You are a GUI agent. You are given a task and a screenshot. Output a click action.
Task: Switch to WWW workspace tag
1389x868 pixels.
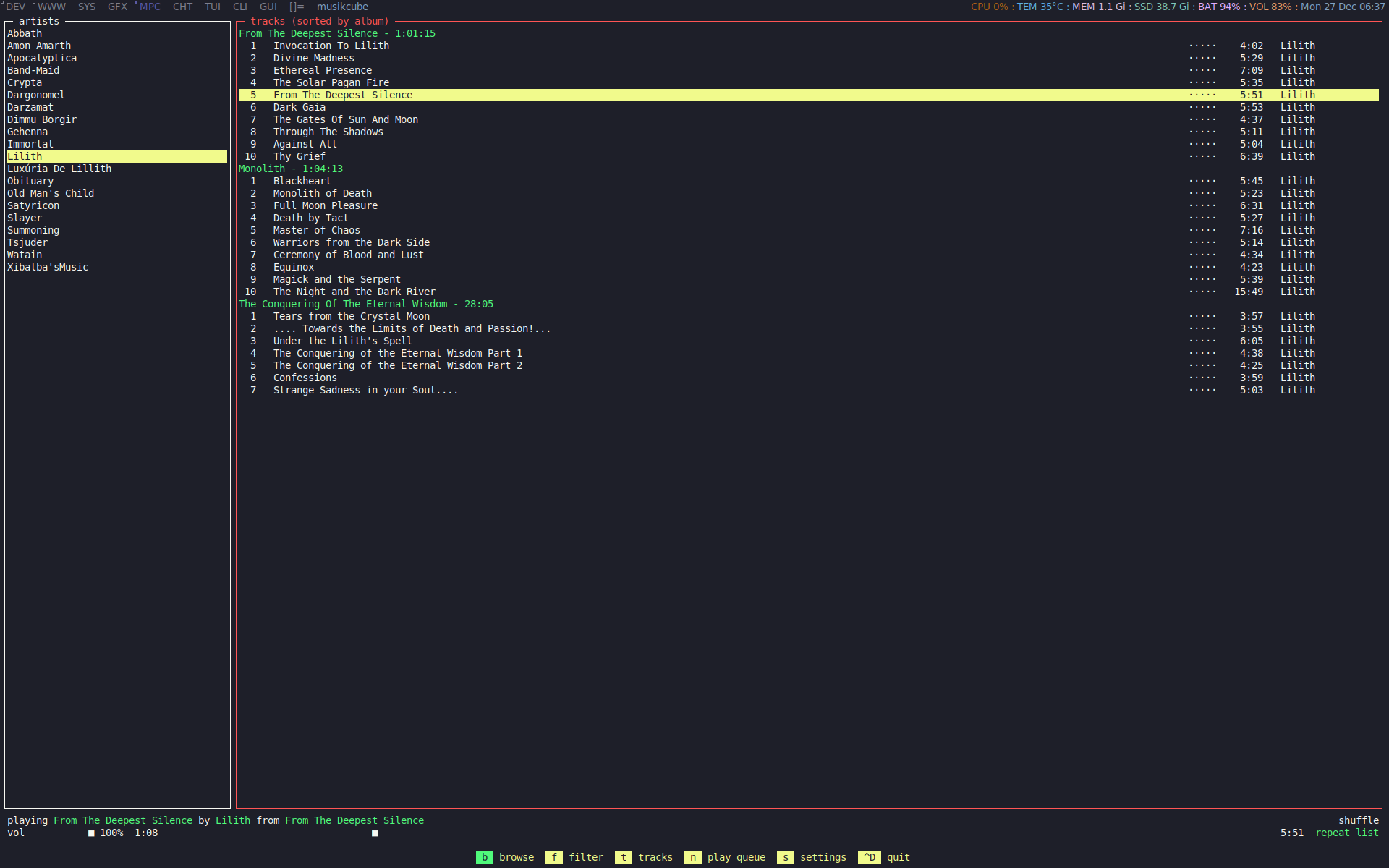pyautogui.click(x=51, y=7)
